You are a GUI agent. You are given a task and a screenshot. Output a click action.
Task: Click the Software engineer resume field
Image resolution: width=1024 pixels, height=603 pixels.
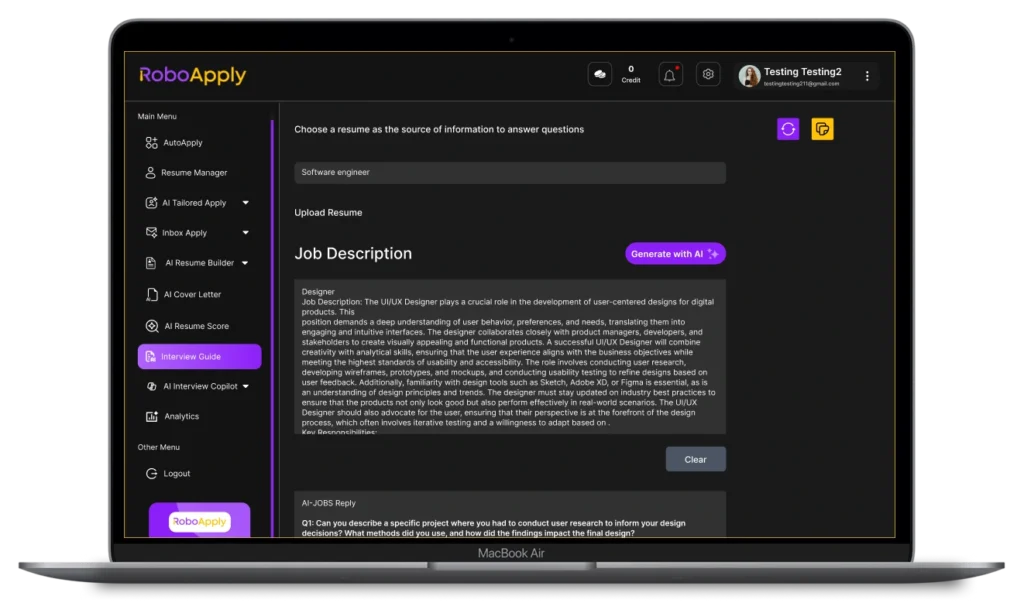(x=510, y=173)
